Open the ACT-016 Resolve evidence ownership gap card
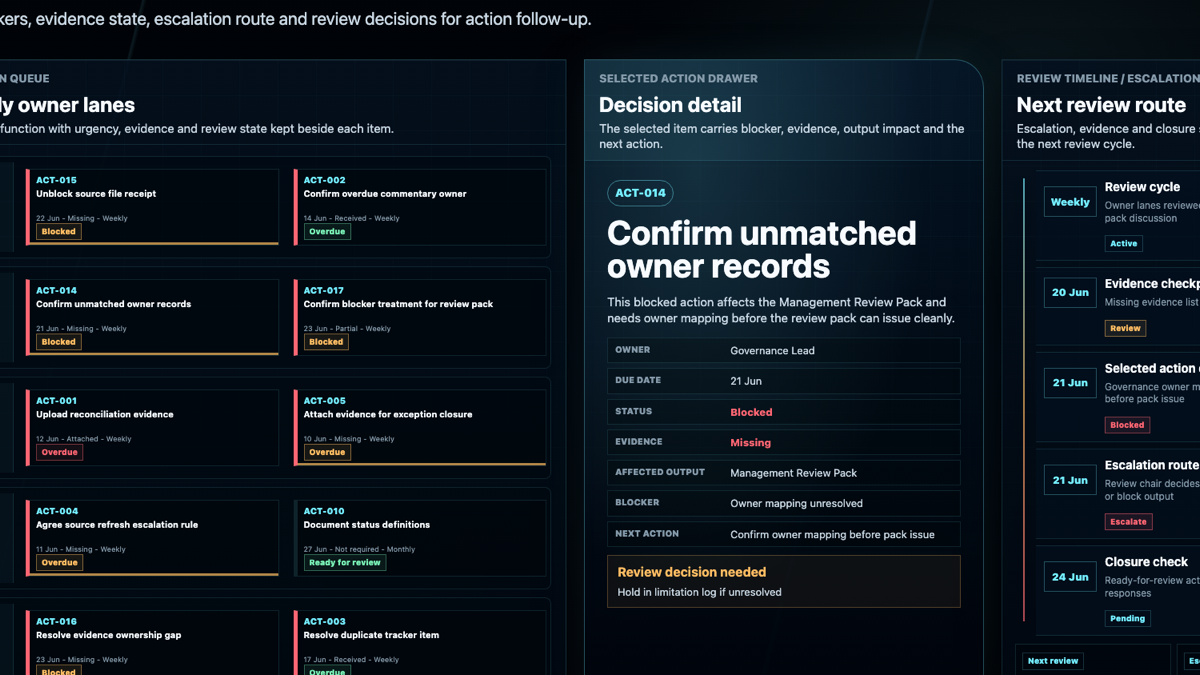Screen dimensions: 1200x675 (152, 643)
